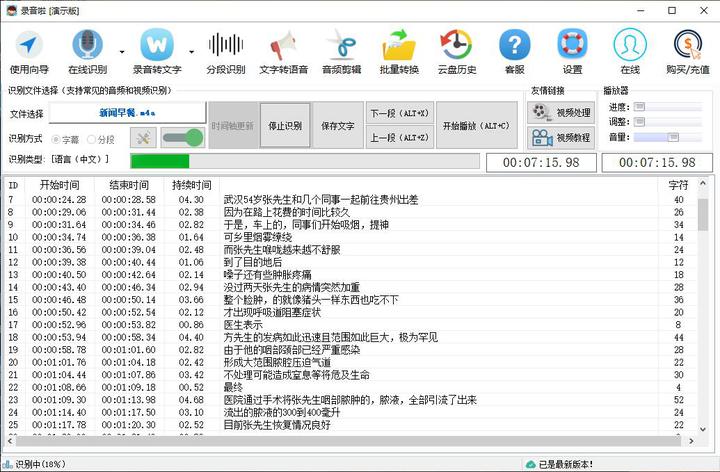Select row 可乡里烟雾缭绕
This screenshot has height=472, width=720.
[352, 237]
